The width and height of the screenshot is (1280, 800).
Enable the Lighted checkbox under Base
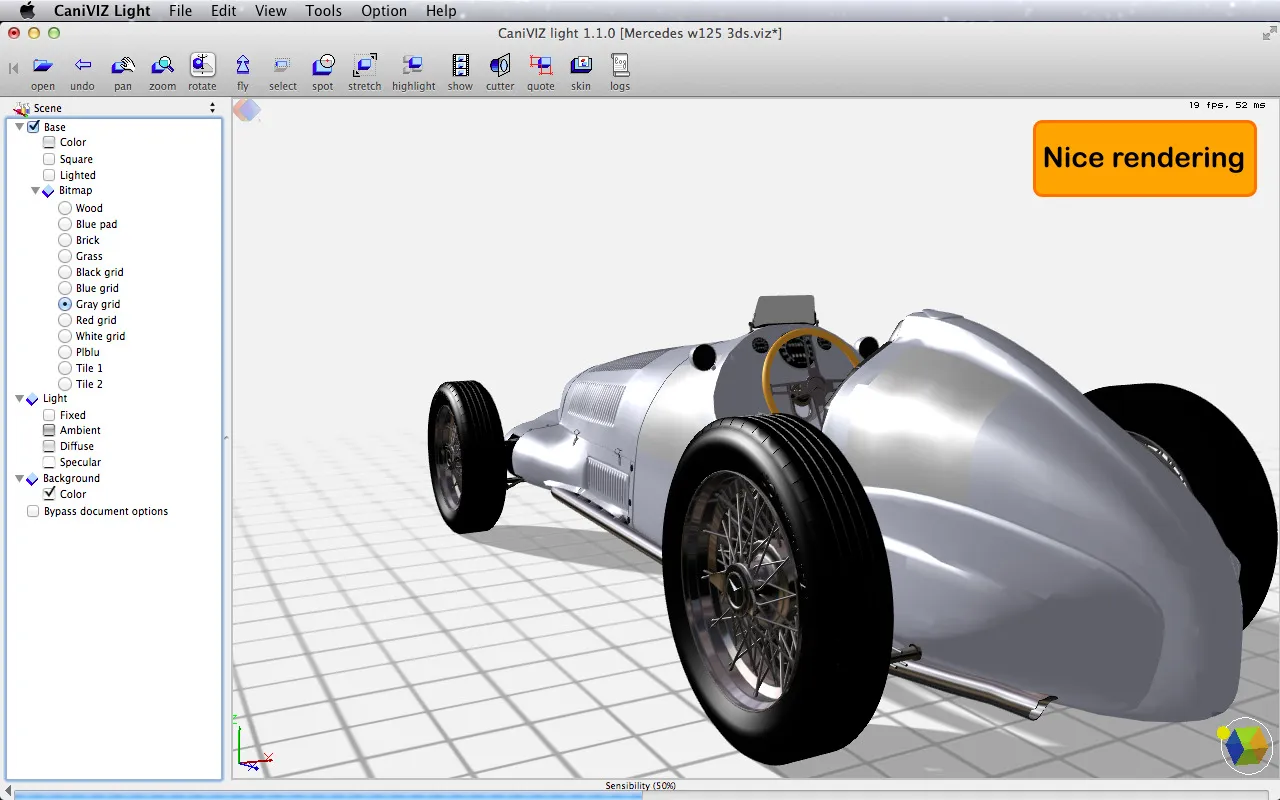(49, 175)
